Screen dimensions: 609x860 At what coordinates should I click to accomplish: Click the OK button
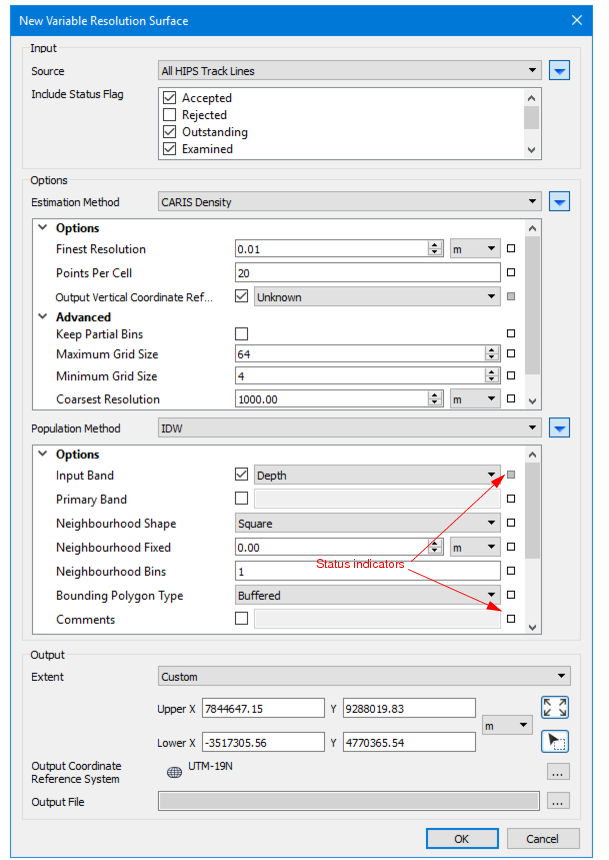461,839
